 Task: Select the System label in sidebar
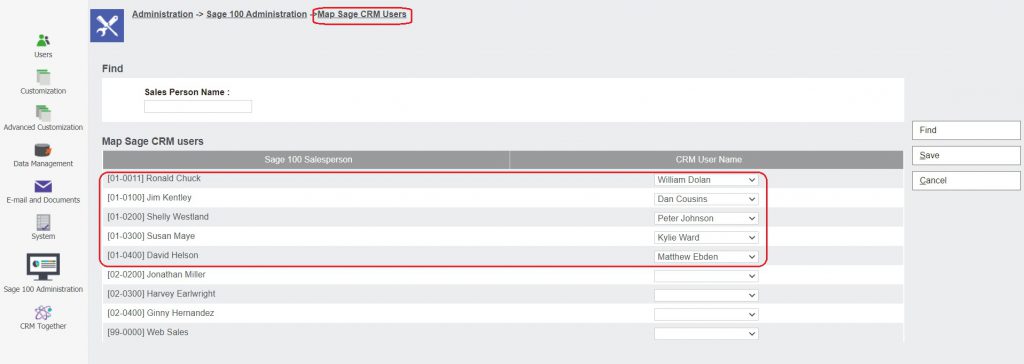(x=43, y=237)
